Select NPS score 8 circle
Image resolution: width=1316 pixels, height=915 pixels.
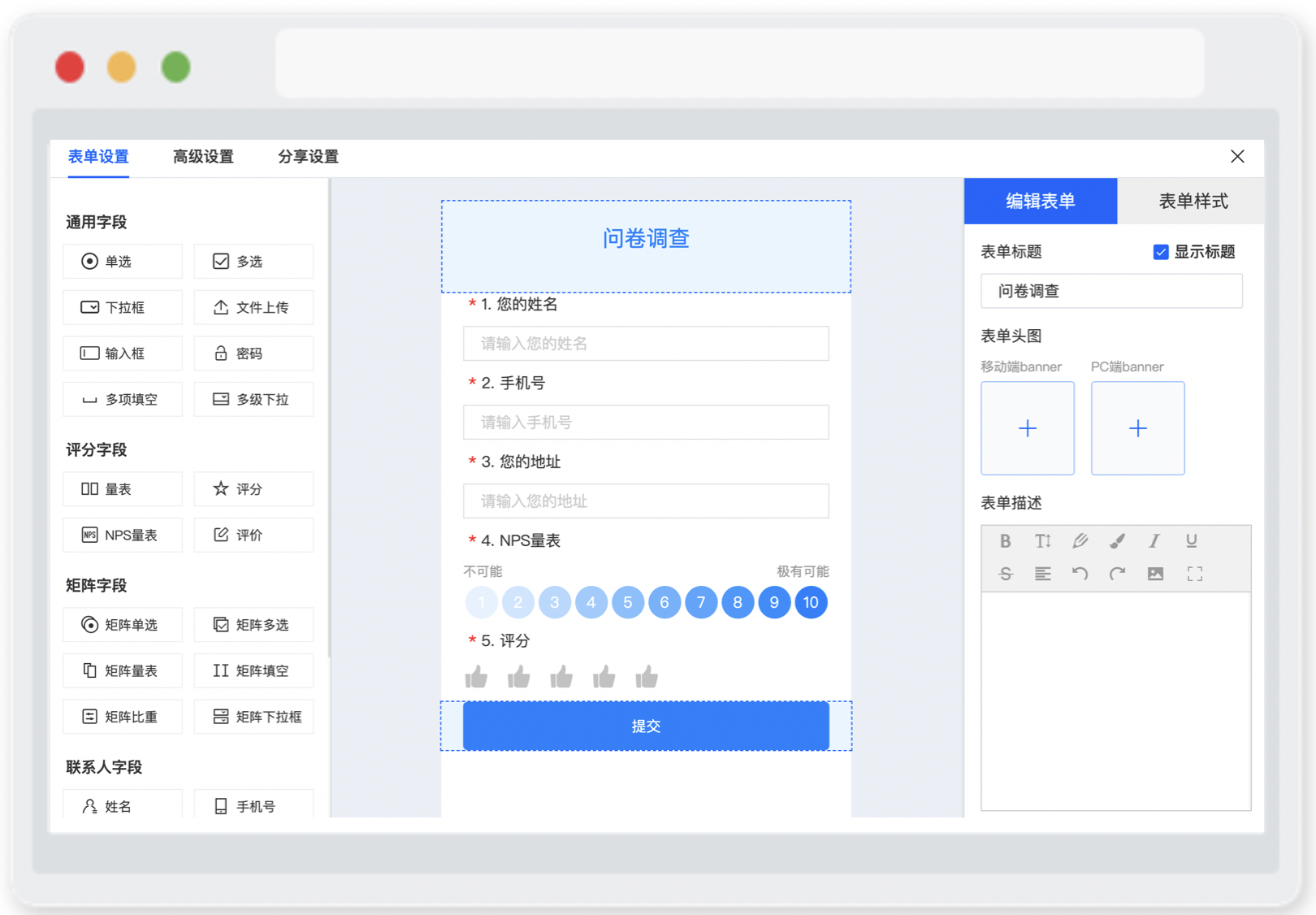[x=738, y=602]
